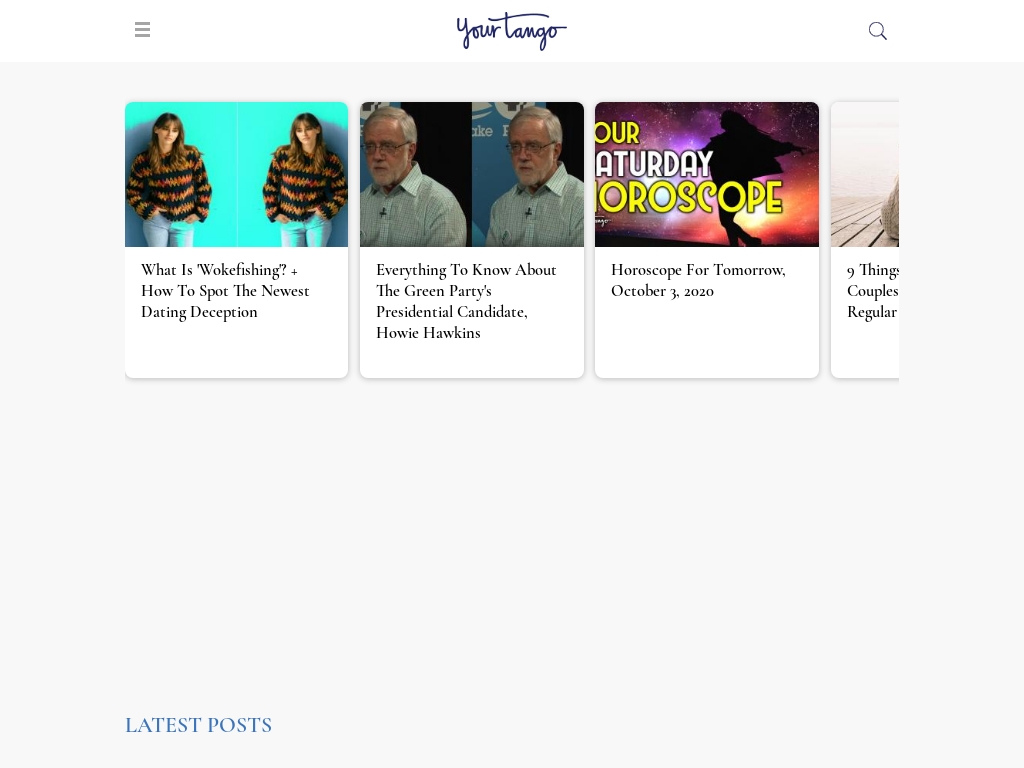Open the hamburger navigation menu
The width and height of the screenshot is (1024, 768).
click(142, 29)
